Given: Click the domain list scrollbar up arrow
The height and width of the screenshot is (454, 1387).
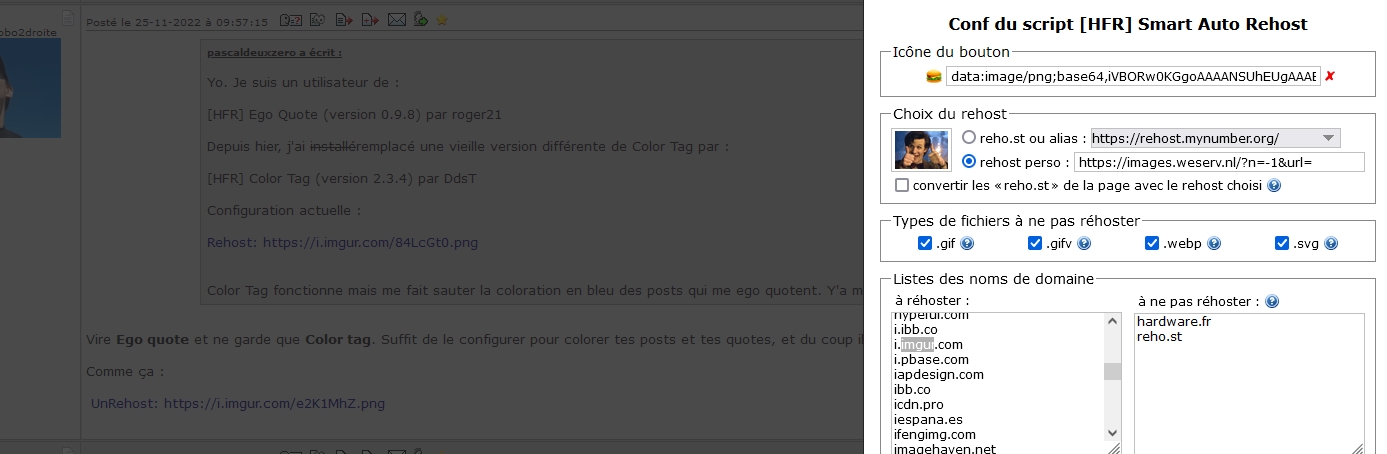Looking at the screenshot, I should point(1112,321).
